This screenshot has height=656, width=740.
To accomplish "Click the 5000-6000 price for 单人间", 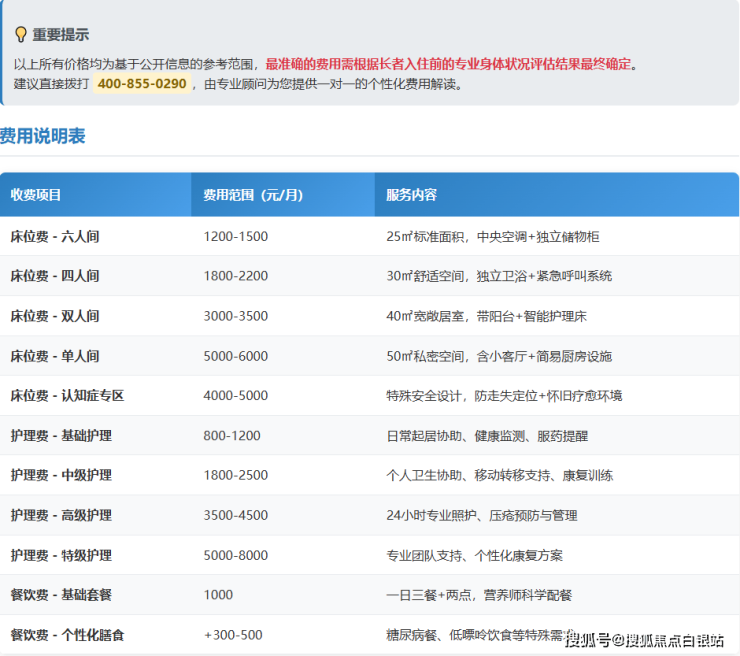I will tap(235, 356).
